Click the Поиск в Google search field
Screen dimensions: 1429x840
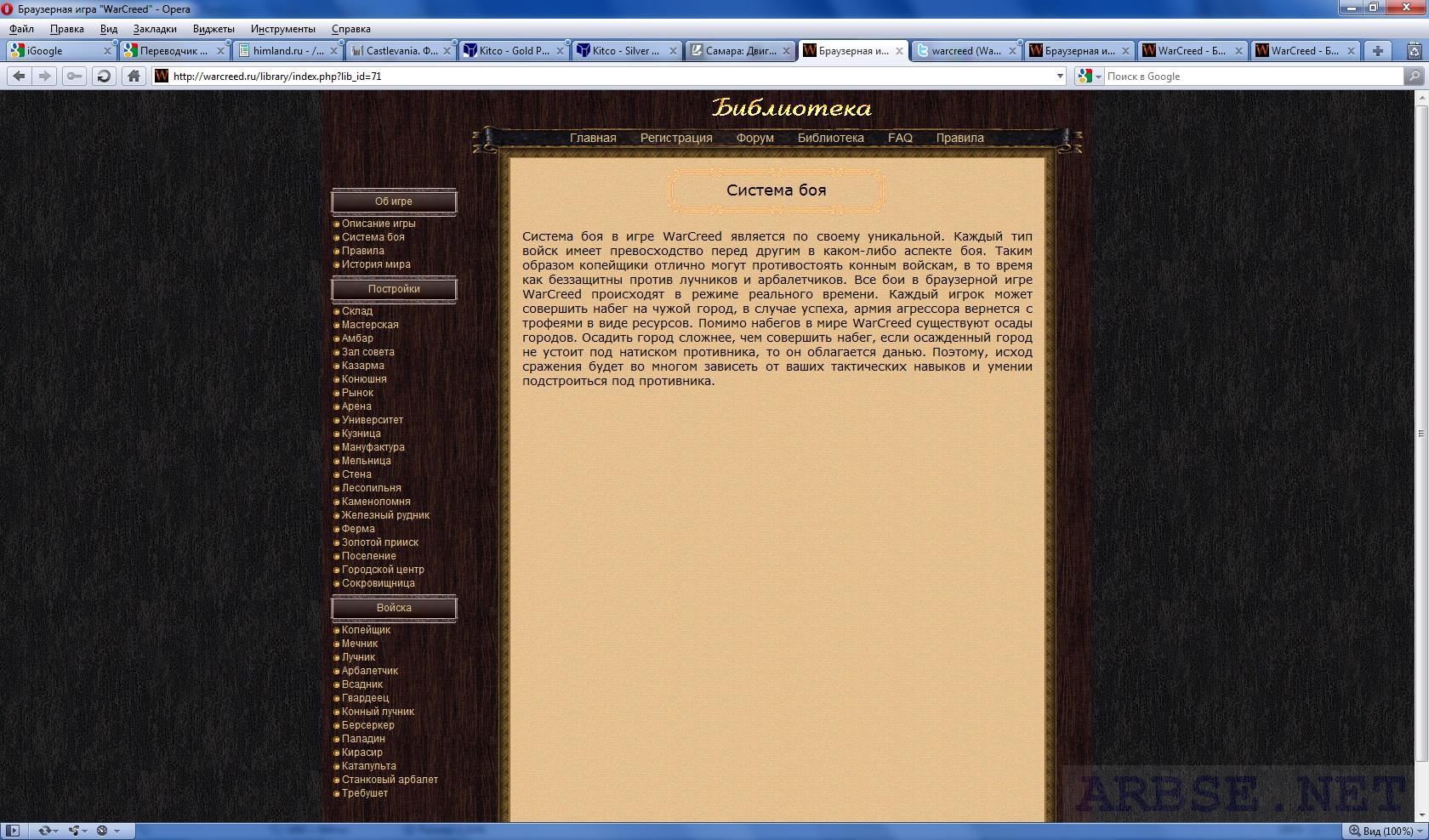1252,76
